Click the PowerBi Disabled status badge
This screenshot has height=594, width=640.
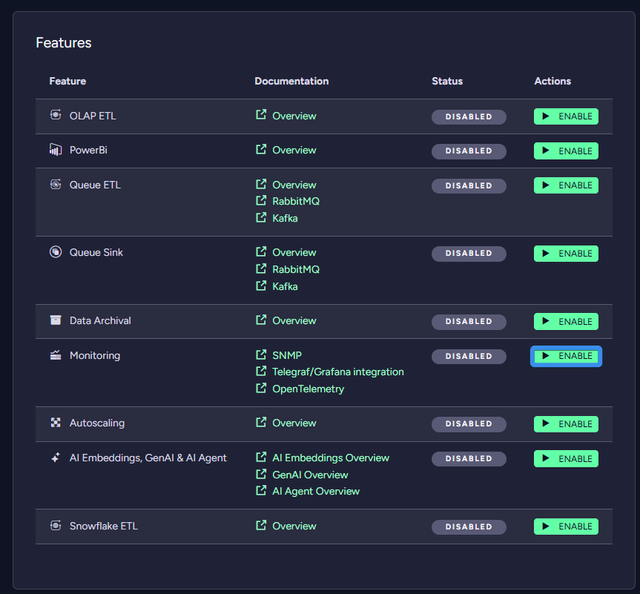tap(469, 151)
